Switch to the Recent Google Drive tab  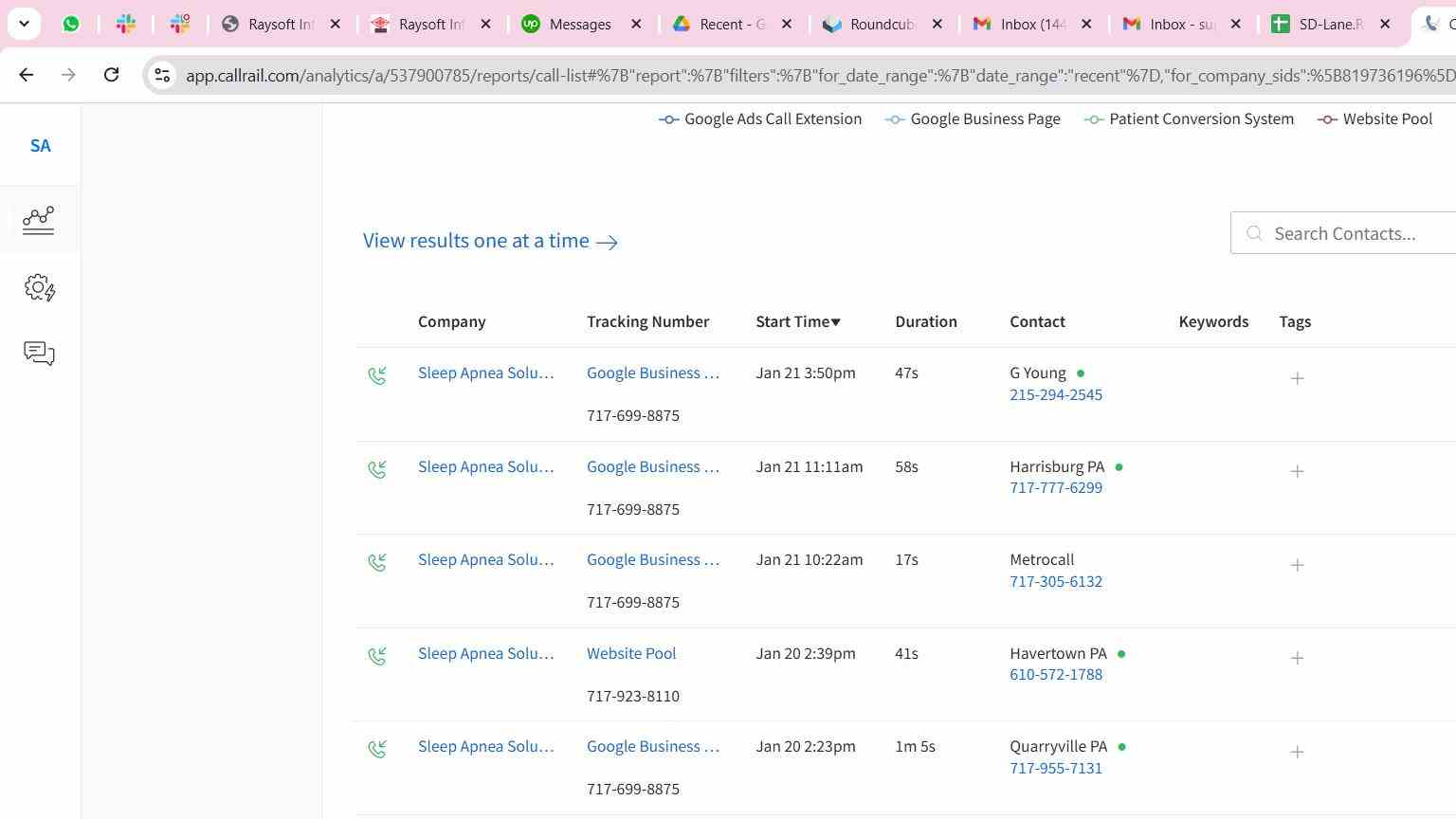[733, 25]
